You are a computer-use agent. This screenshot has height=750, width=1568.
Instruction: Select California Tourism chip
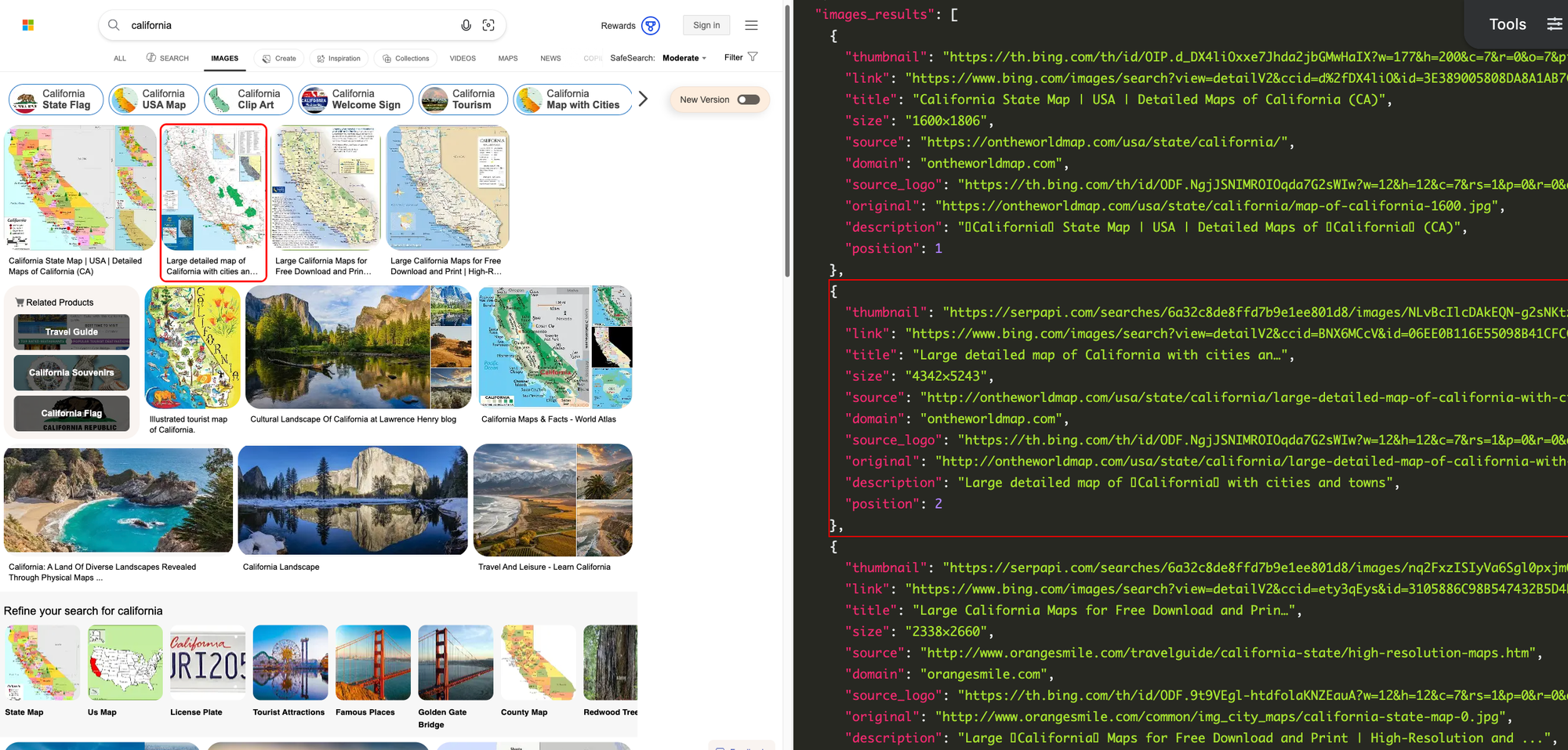click(463, 100)
